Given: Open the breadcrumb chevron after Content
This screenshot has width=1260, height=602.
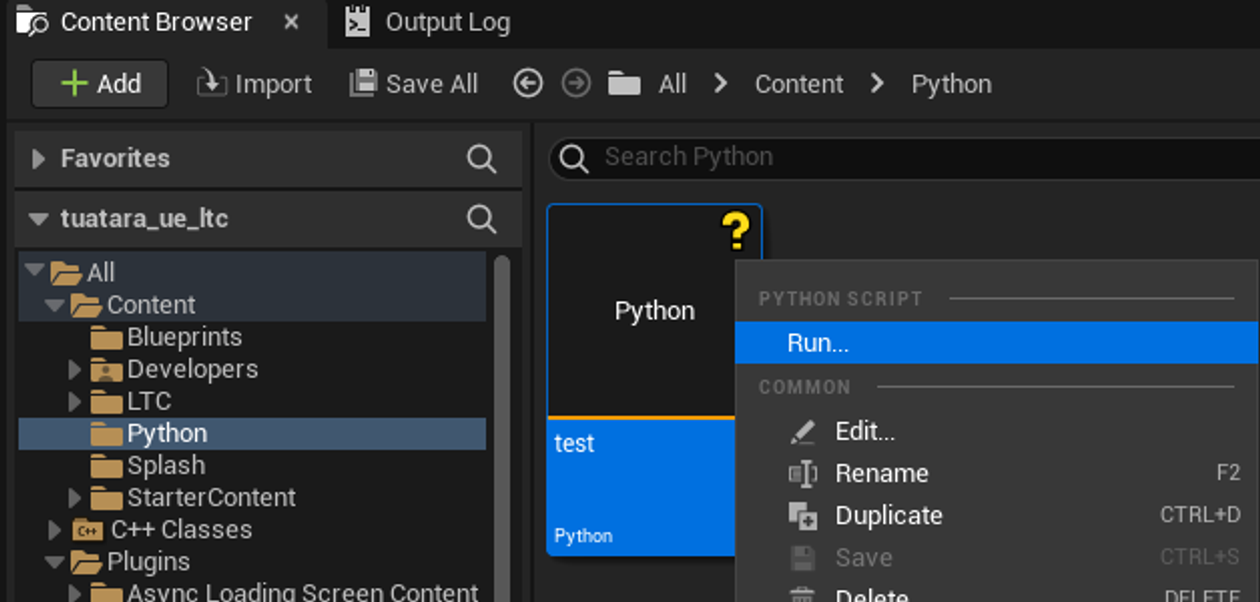Looking at the screenshot, I should click(x=877, y=84).
